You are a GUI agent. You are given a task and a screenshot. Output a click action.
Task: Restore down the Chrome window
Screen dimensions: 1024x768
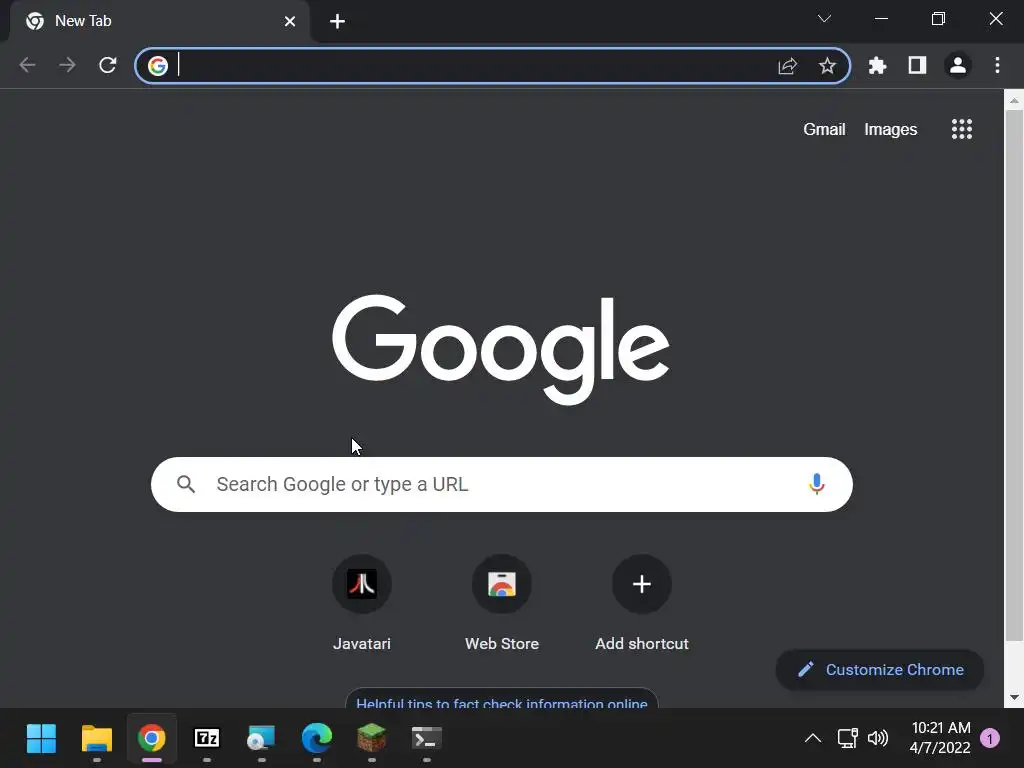tap(938, 19)
